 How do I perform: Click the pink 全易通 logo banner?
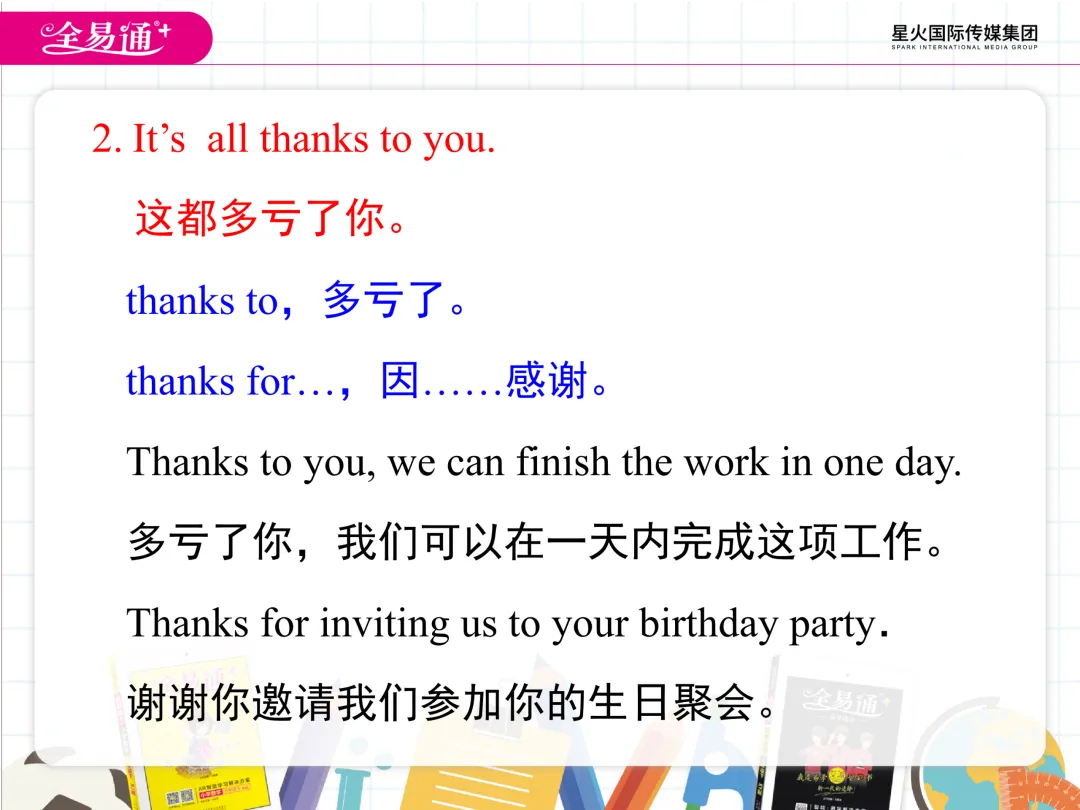pos(106,38)
